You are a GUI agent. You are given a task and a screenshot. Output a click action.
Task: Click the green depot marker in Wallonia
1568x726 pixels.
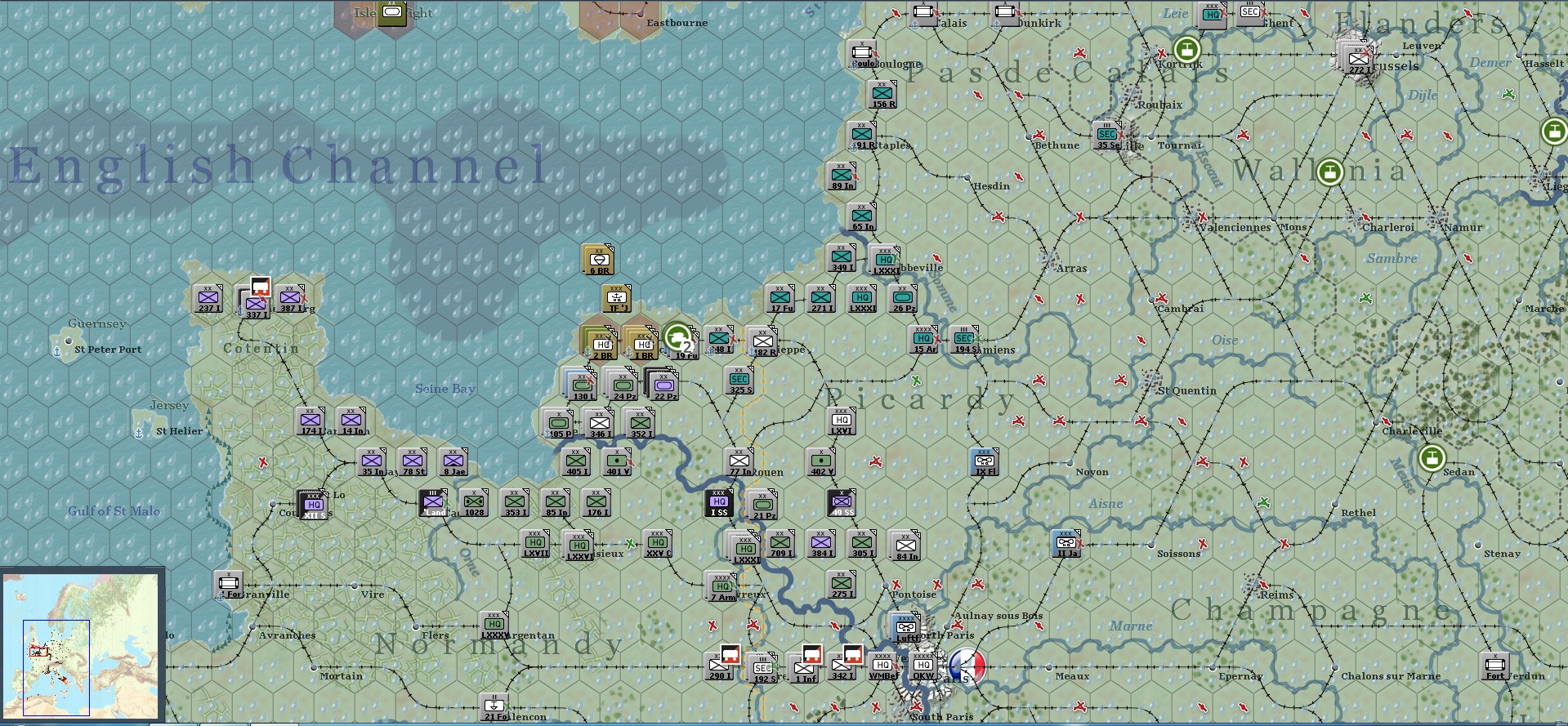pyautogui.click(x=1330, y=172)
